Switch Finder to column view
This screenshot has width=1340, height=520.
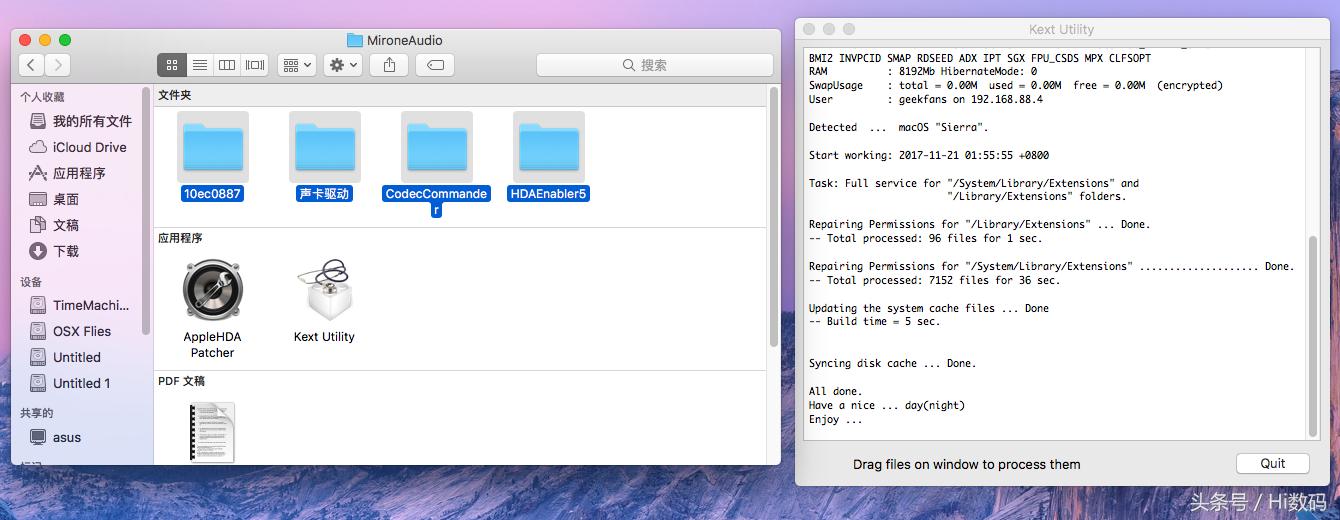(227, 65)
